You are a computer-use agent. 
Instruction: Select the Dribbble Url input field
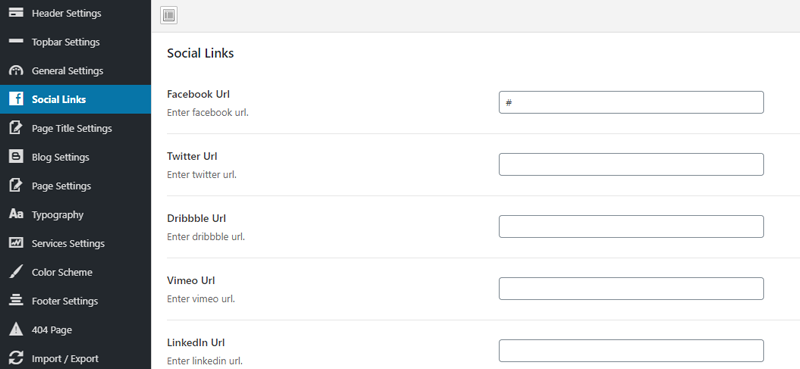click(631, 227)
